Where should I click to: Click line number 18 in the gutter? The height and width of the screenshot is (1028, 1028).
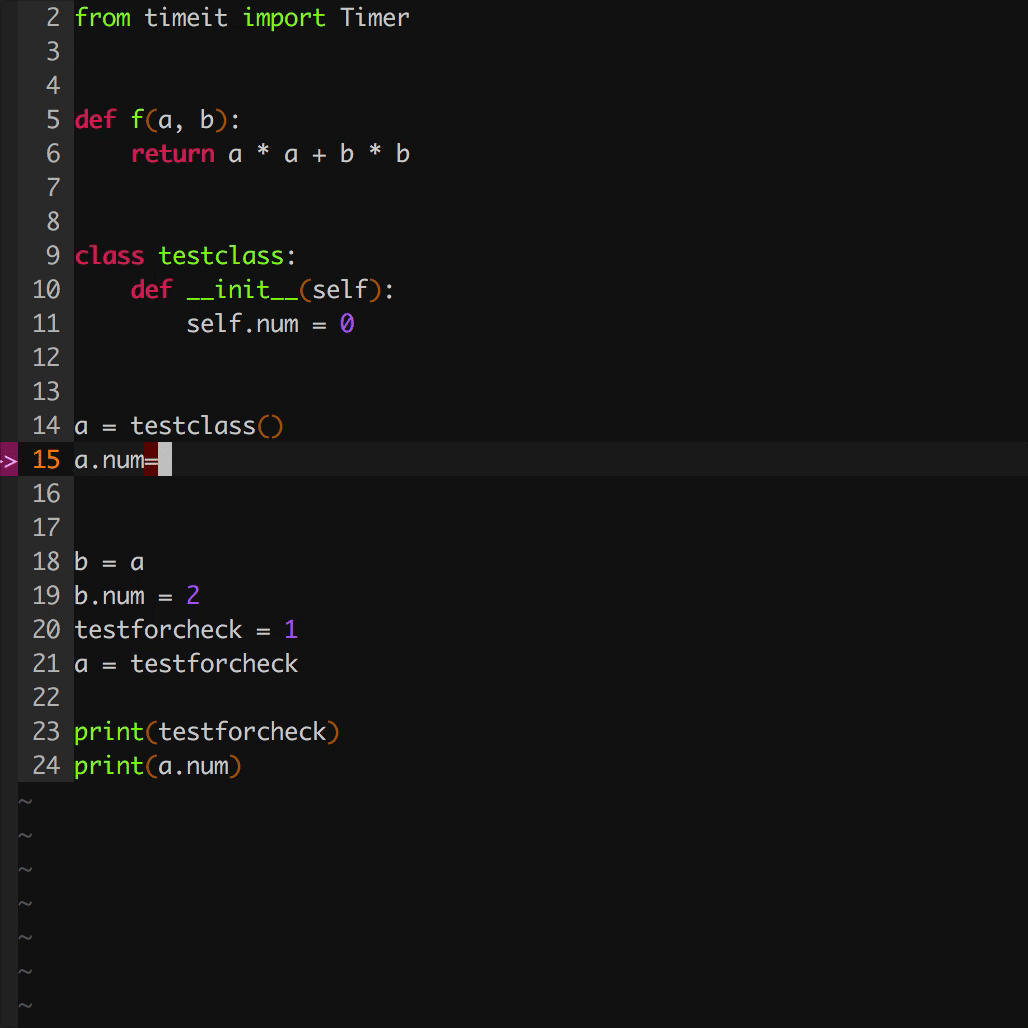pos(46,562)
